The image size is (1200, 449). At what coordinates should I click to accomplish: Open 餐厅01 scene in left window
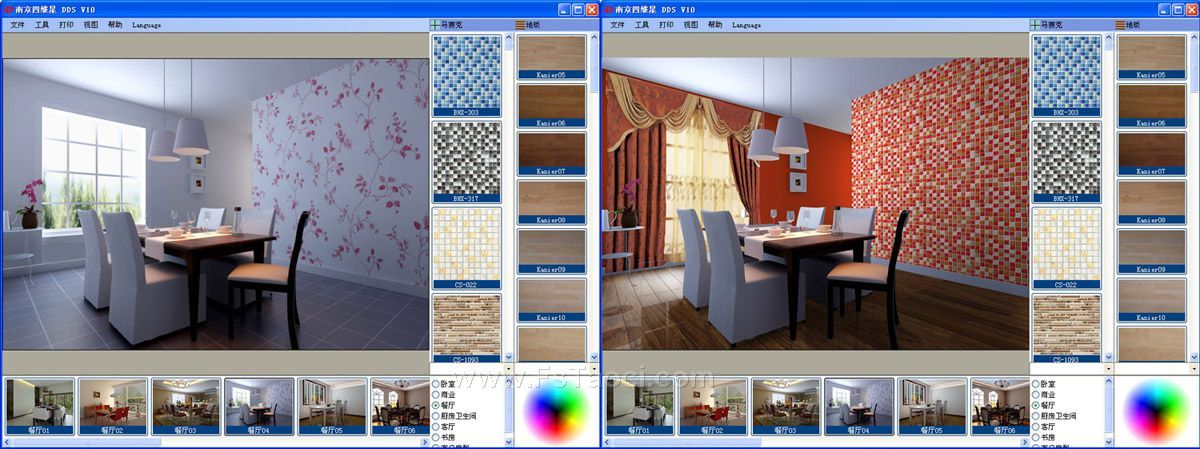pyautogui.click(x=40, y=406)
